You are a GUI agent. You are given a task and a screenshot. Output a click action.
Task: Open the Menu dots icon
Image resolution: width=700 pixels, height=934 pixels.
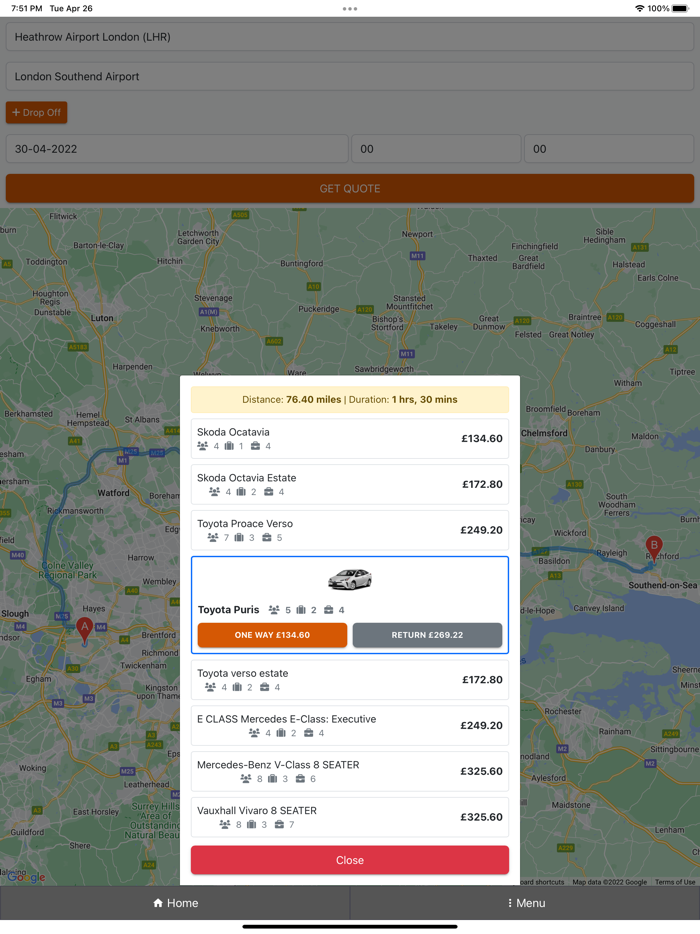(510, 903)
